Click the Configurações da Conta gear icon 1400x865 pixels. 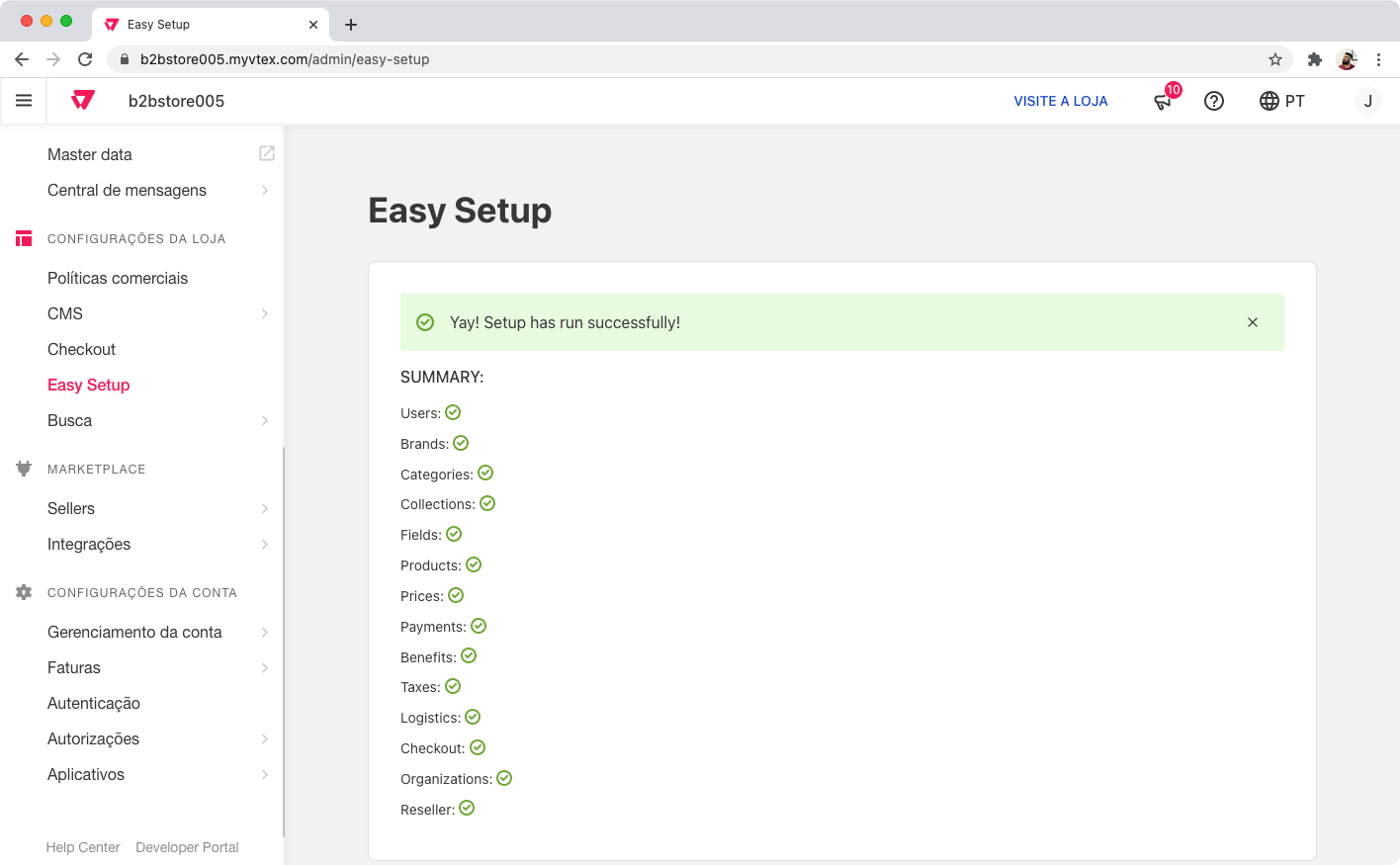point(24,592)
